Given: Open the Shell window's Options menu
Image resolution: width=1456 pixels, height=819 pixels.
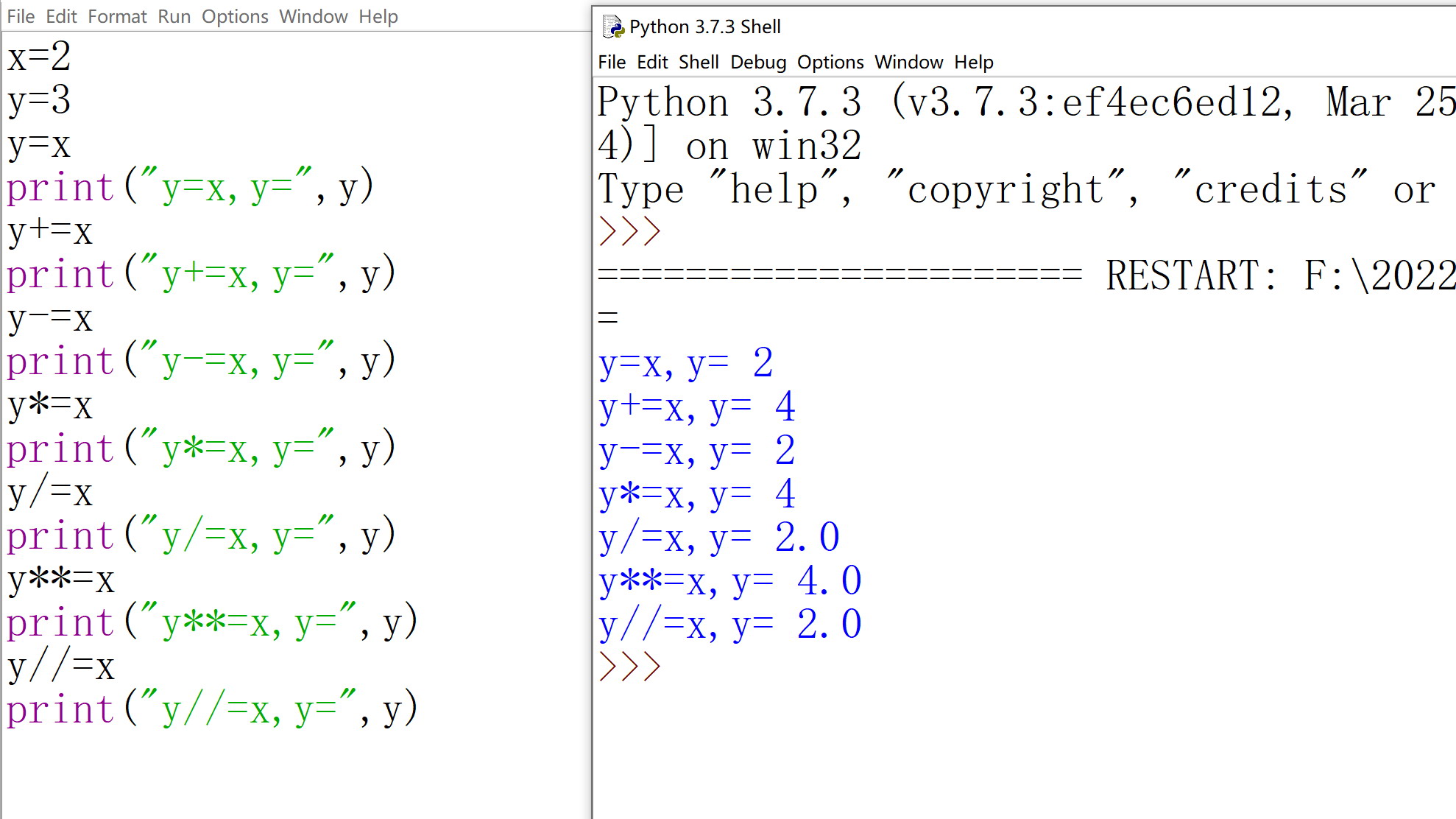Looking at the screenshot, I should pos(830,62).
